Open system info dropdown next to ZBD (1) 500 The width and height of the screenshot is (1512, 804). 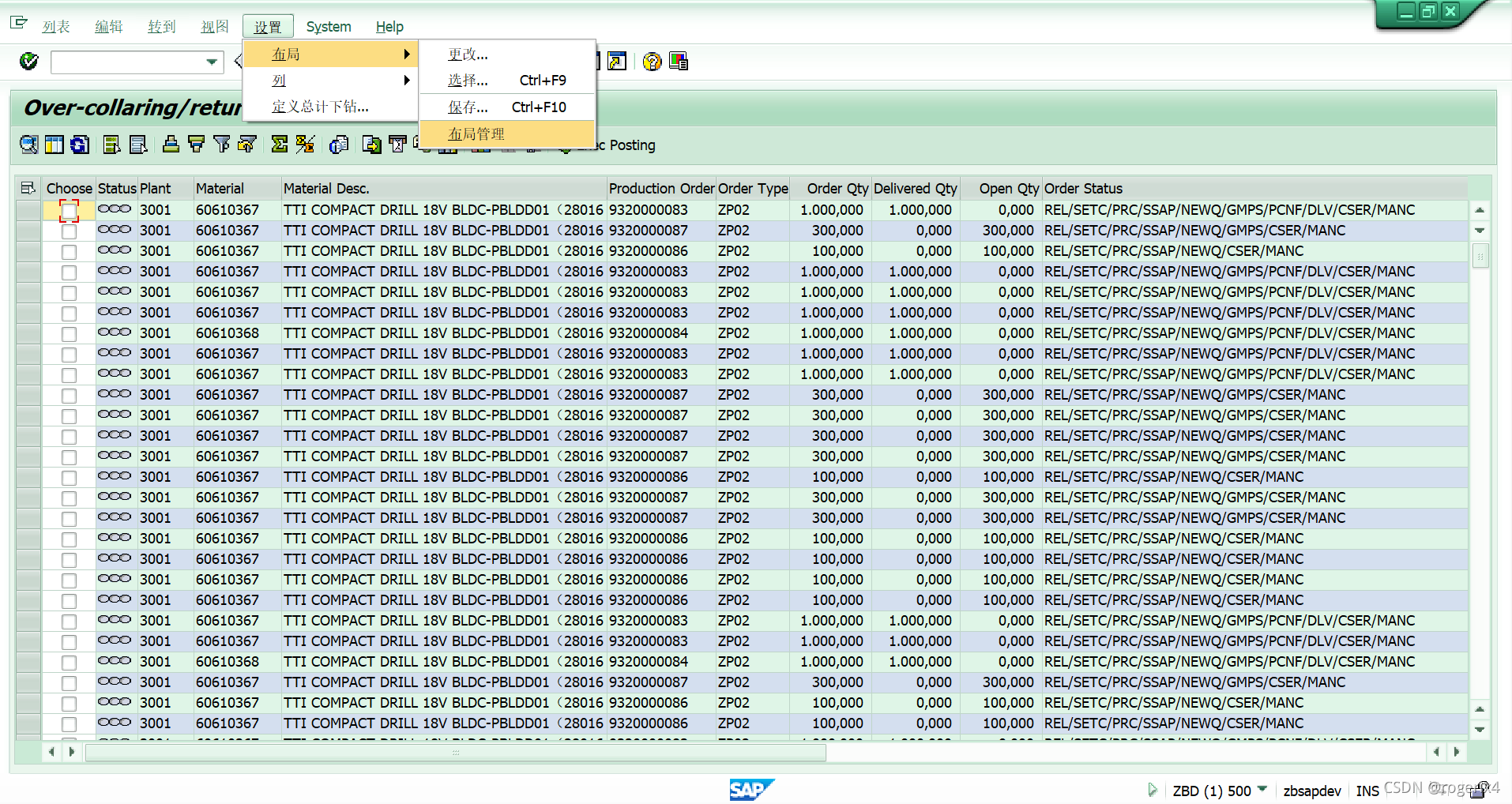tap(1262, 789)
